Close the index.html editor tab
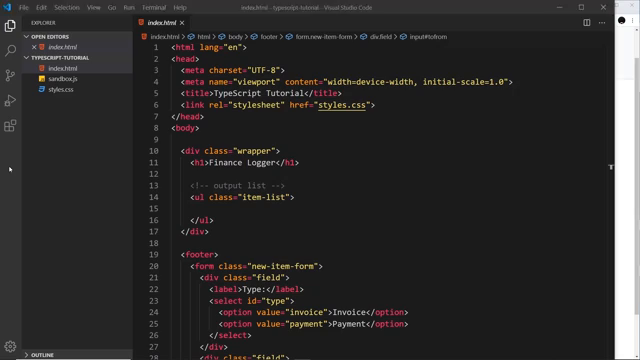640x360 pixels. 182,23
